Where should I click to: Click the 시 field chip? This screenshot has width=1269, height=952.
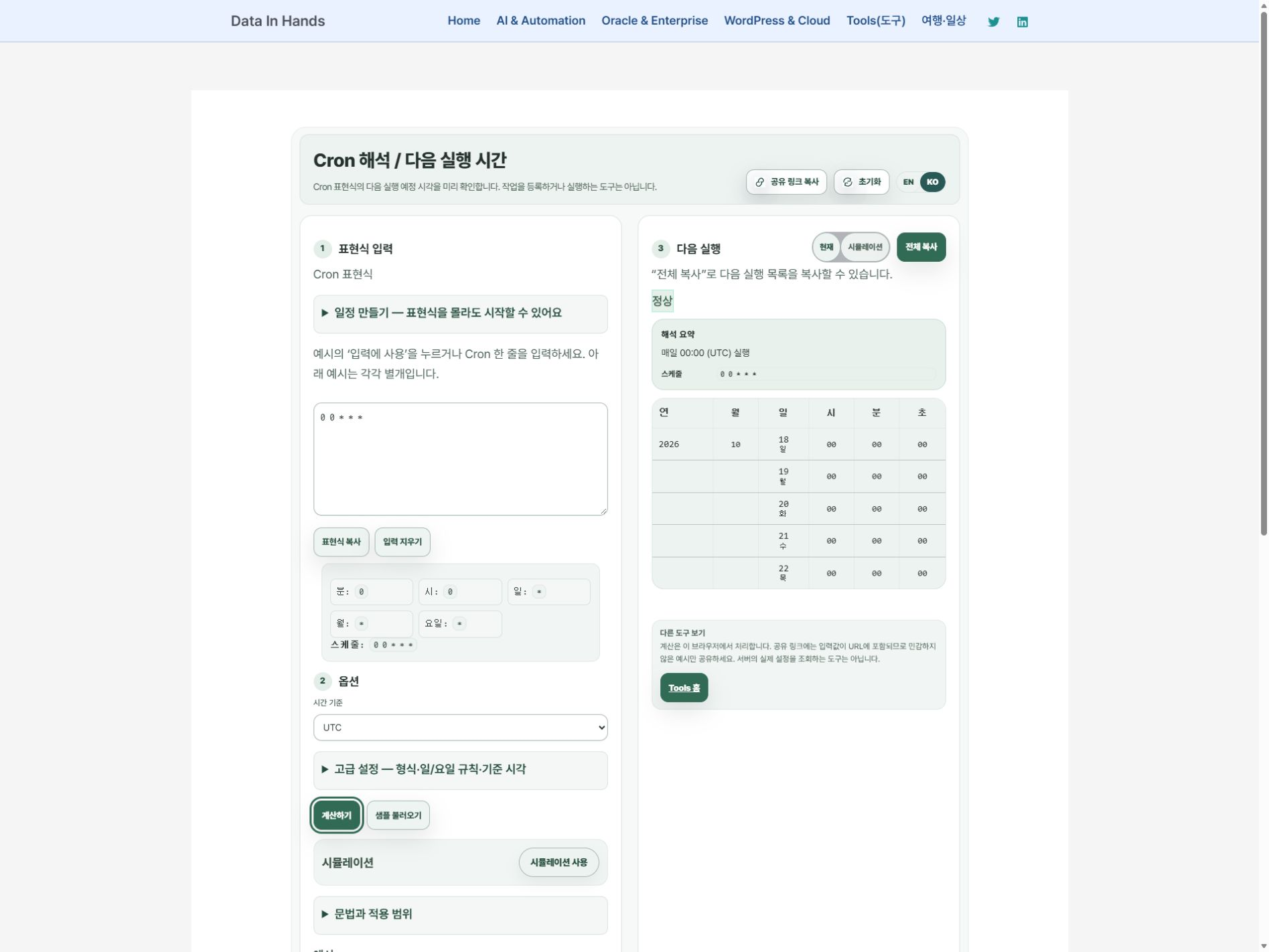tap(460, 592)
